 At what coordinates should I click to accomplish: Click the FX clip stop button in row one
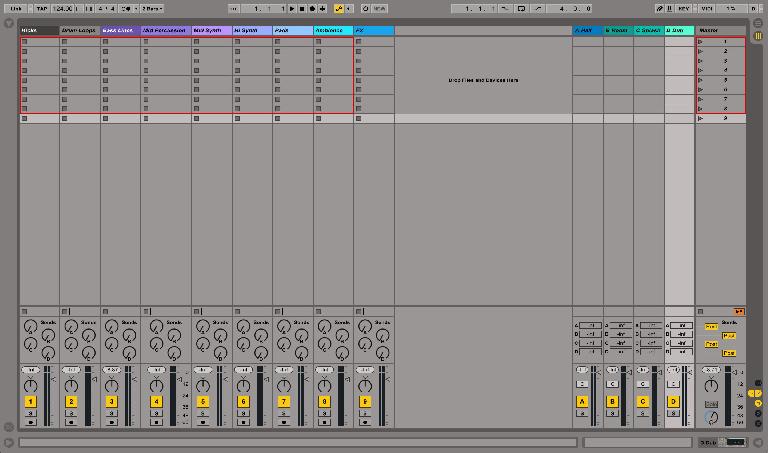[359, 42]
